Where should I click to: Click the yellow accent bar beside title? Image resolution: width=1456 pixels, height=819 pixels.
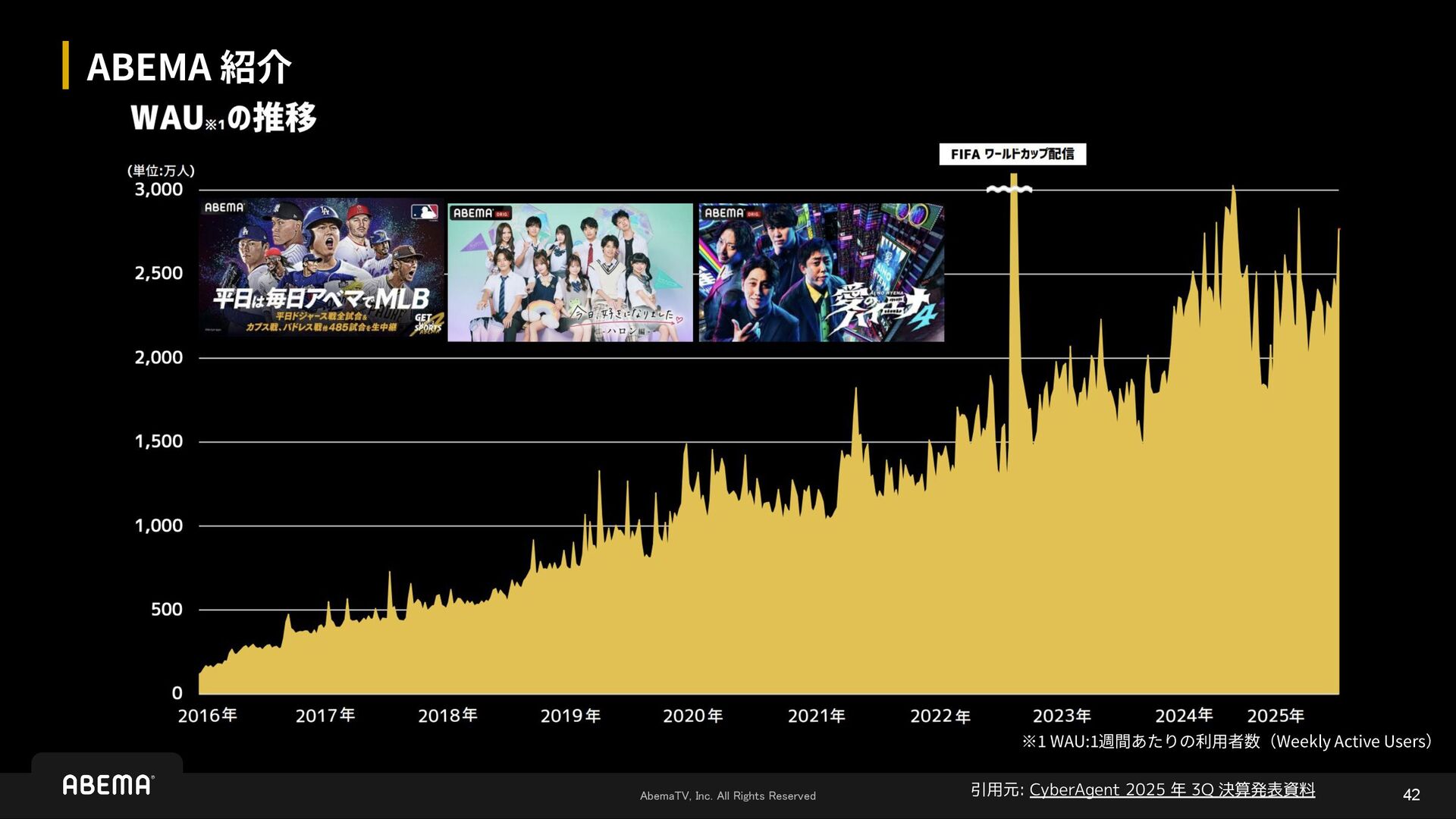tap(66, 65)
